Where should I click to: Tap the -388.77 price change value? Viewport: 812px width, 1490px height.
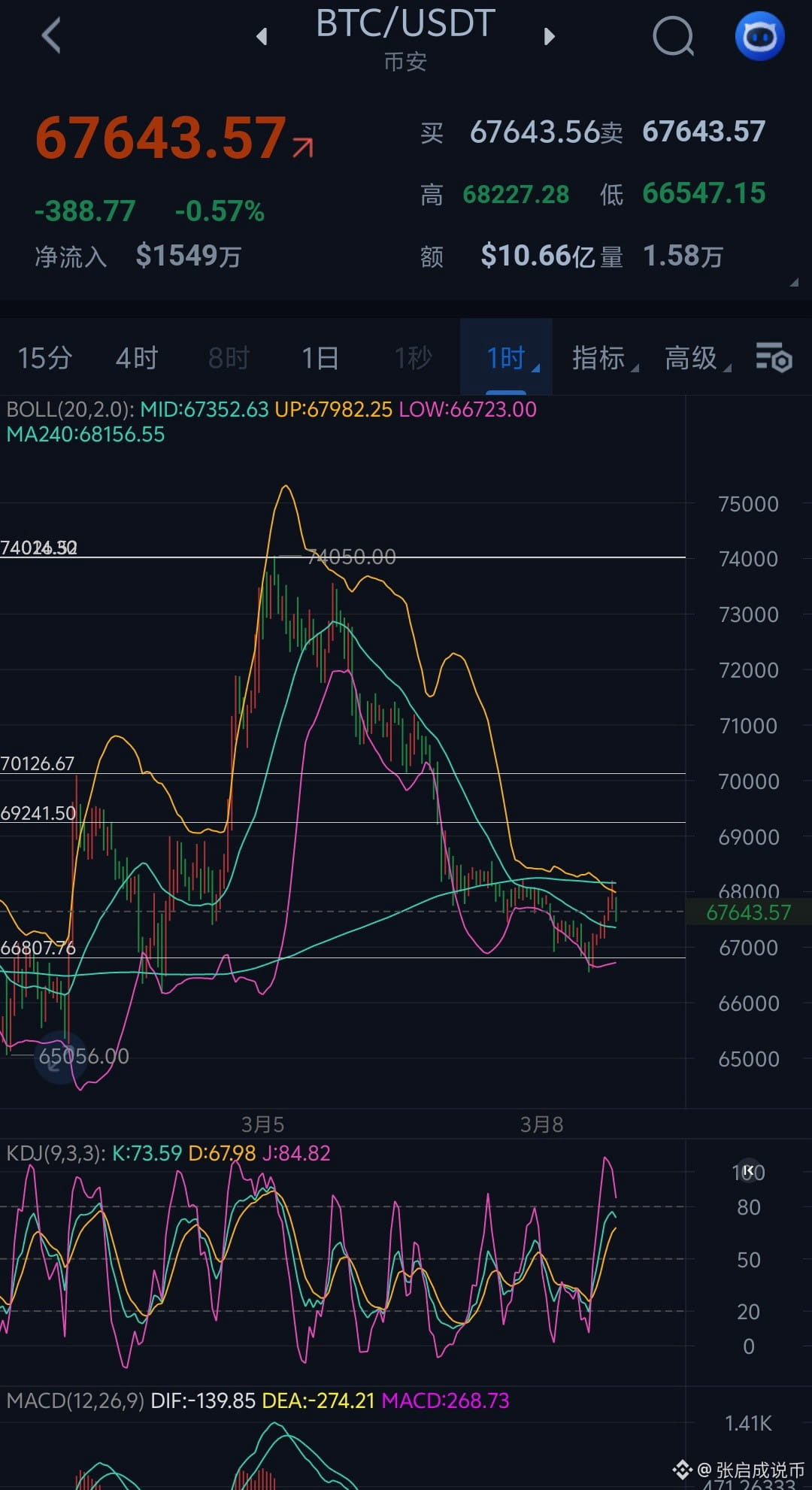85,211
